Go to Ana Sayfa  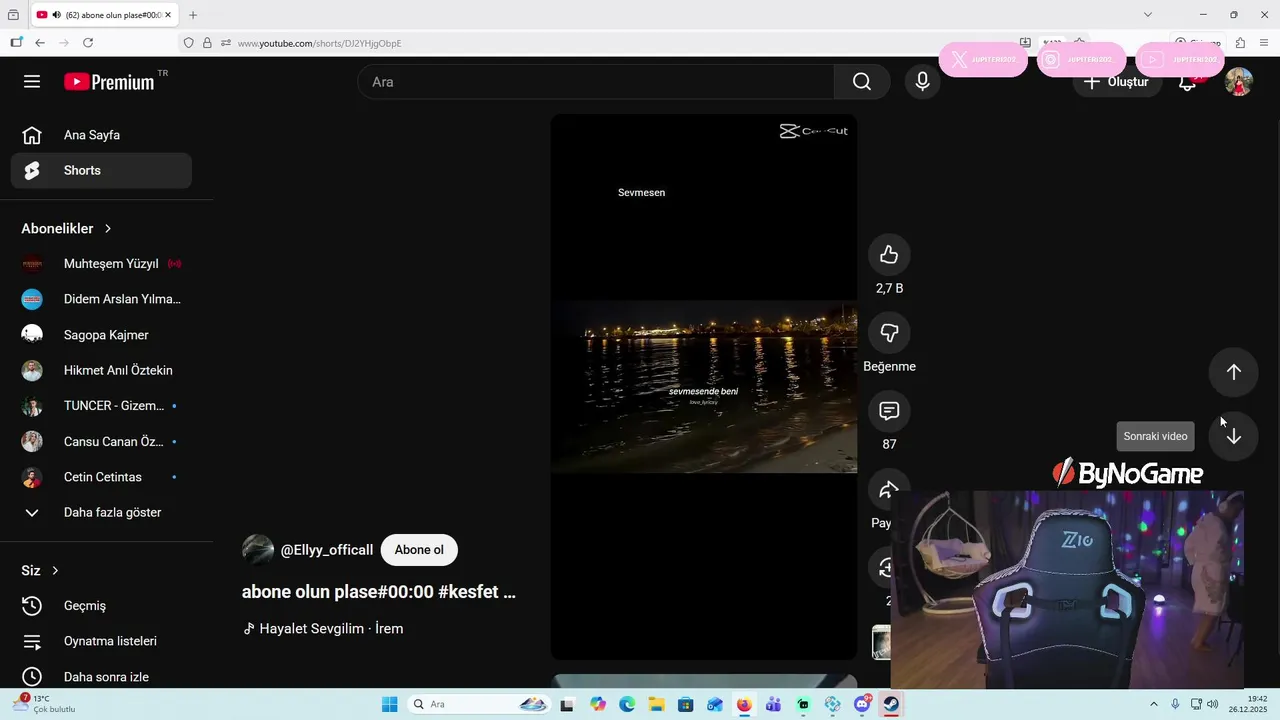tap(101, 135)
